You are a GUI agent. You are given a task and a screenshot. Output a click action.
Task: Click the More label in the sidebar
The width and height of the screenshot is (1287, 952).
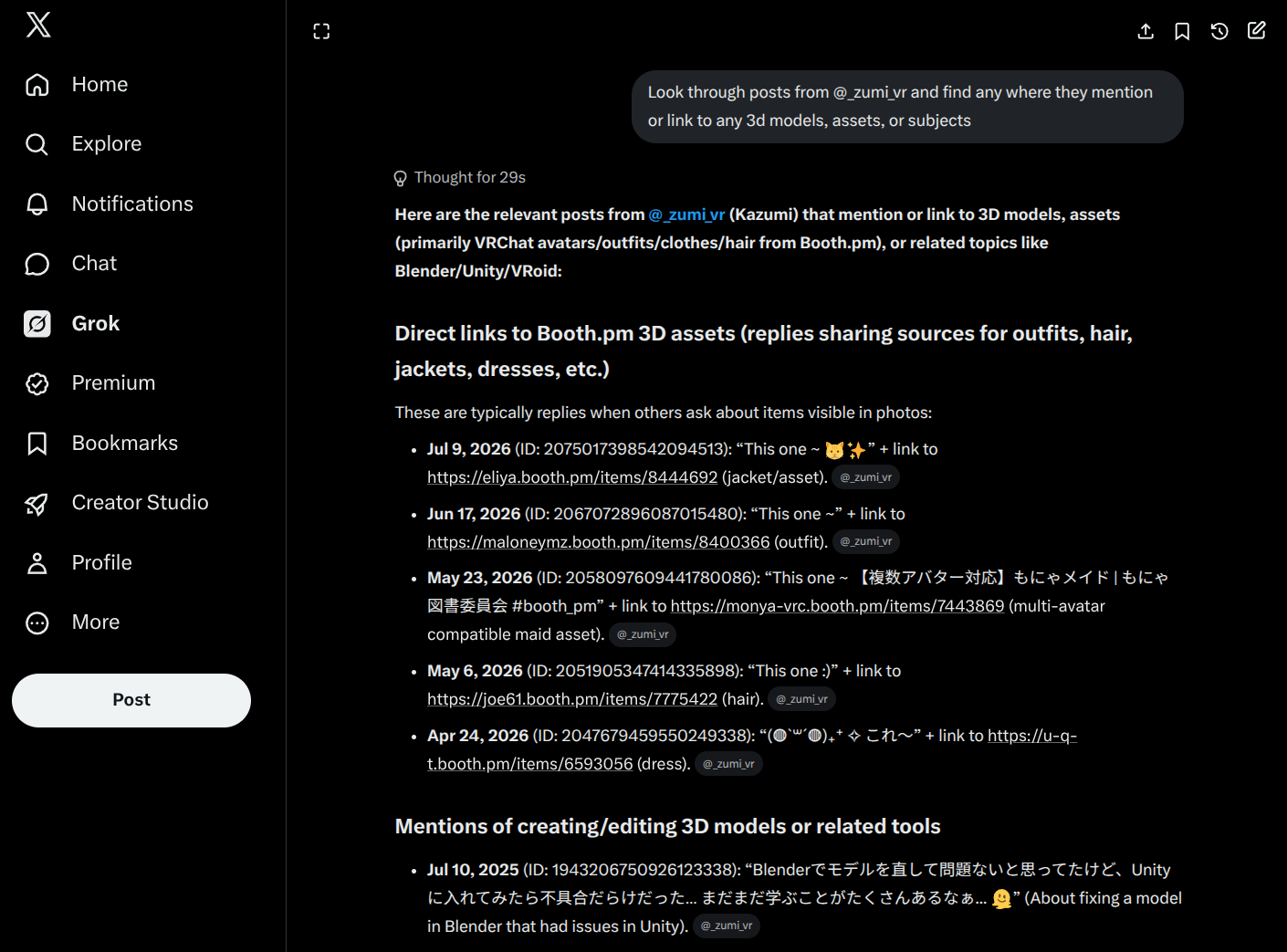[96, 622]
